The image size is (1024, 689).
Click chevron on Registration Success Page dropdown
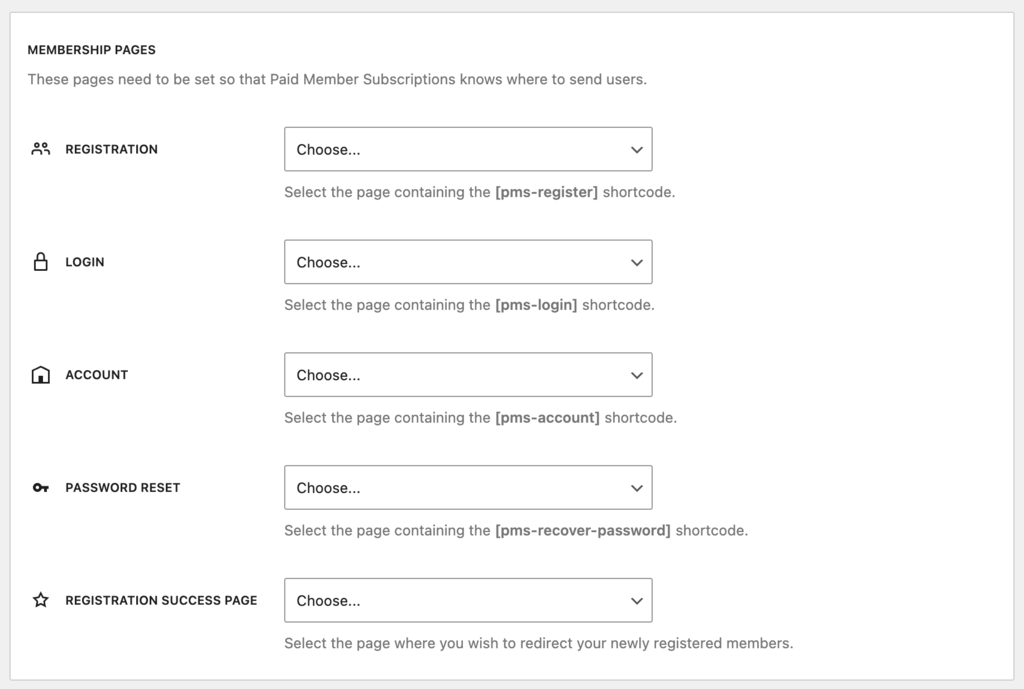637,600
